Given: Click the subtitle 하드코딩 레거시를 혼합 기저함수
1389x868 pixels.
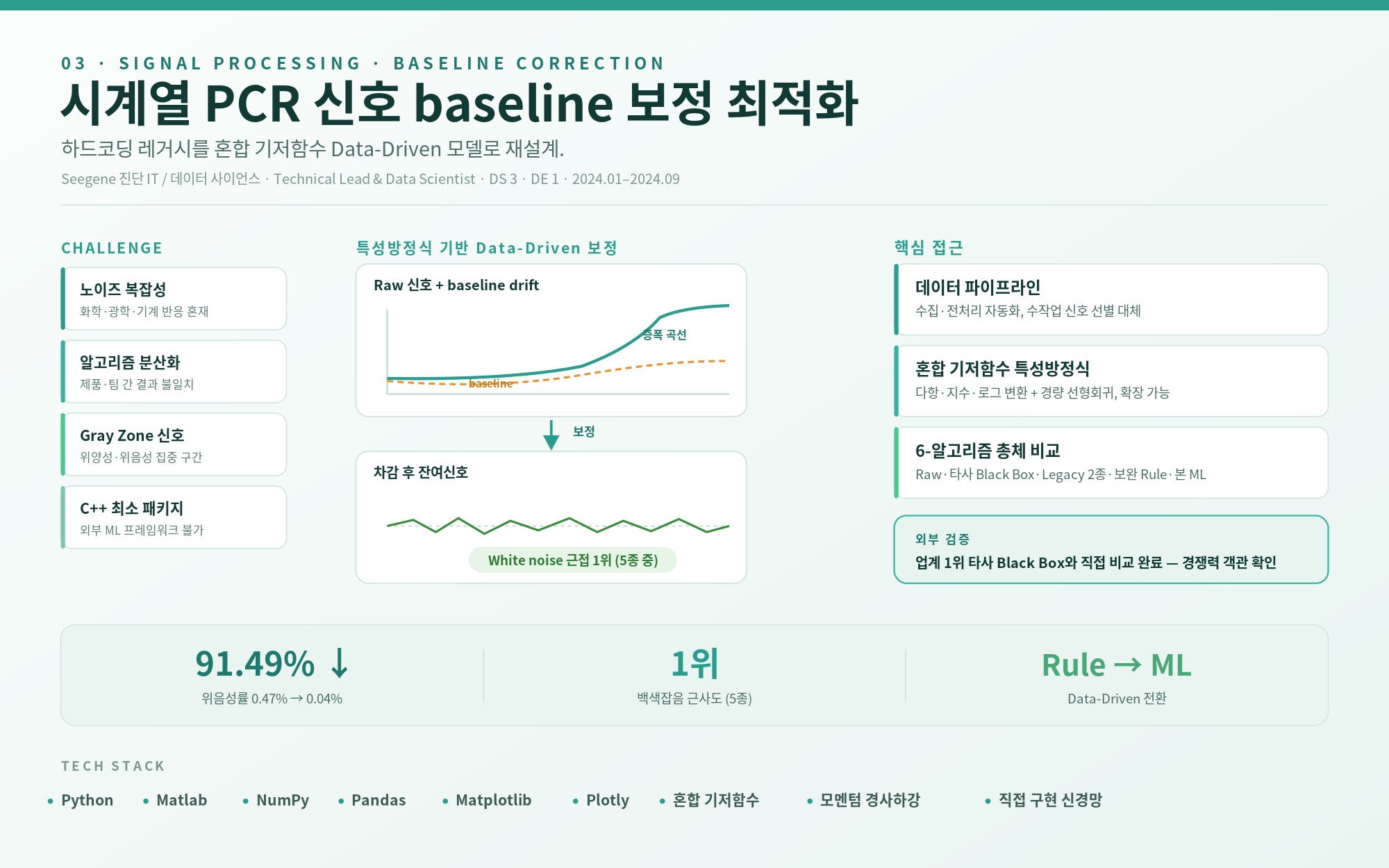Looking at the screenshot, I should coord(313,149).
